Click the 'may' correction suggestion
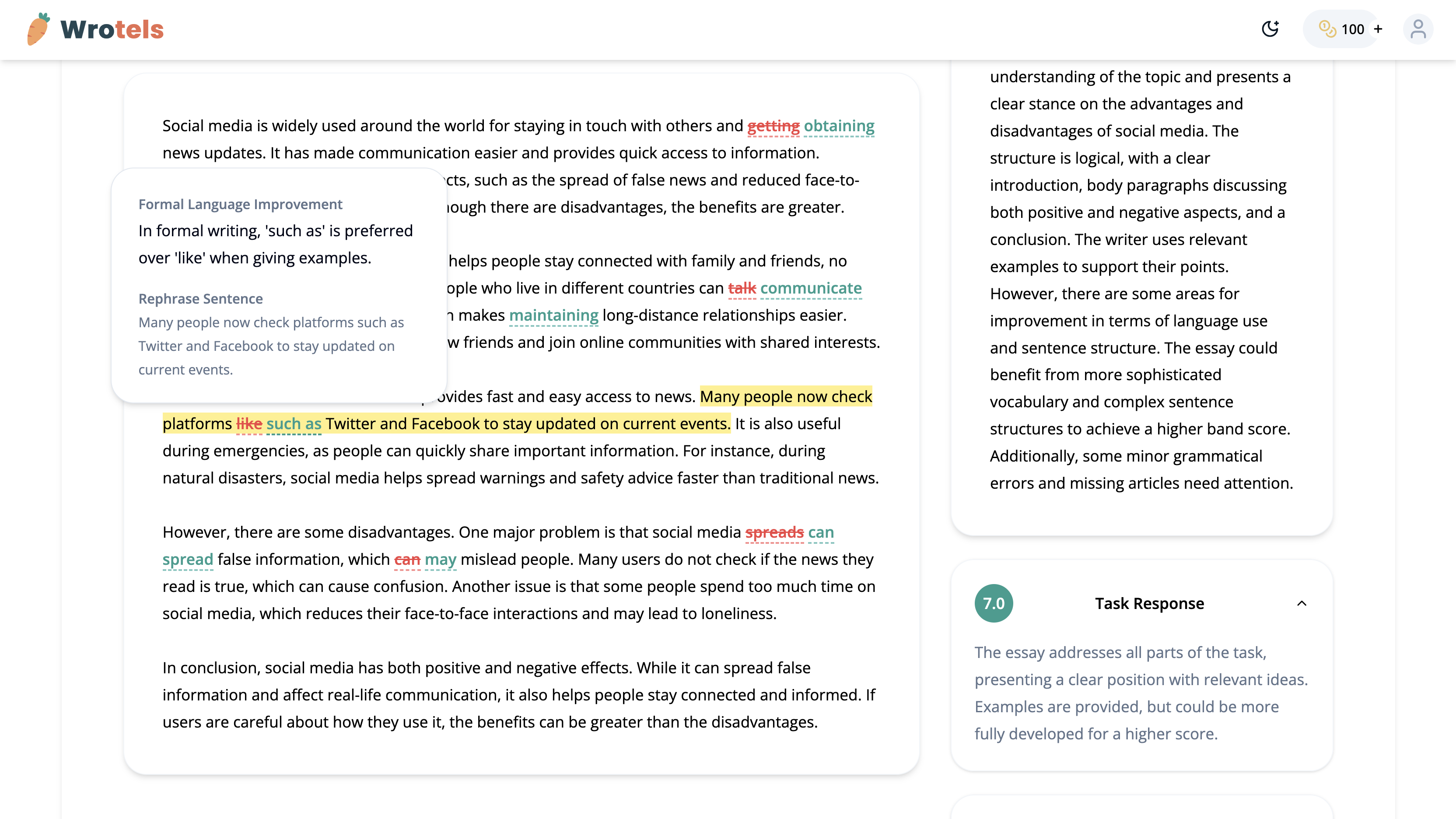The height and width of the screenshot is (819, 1456). [x=440, y=559]
